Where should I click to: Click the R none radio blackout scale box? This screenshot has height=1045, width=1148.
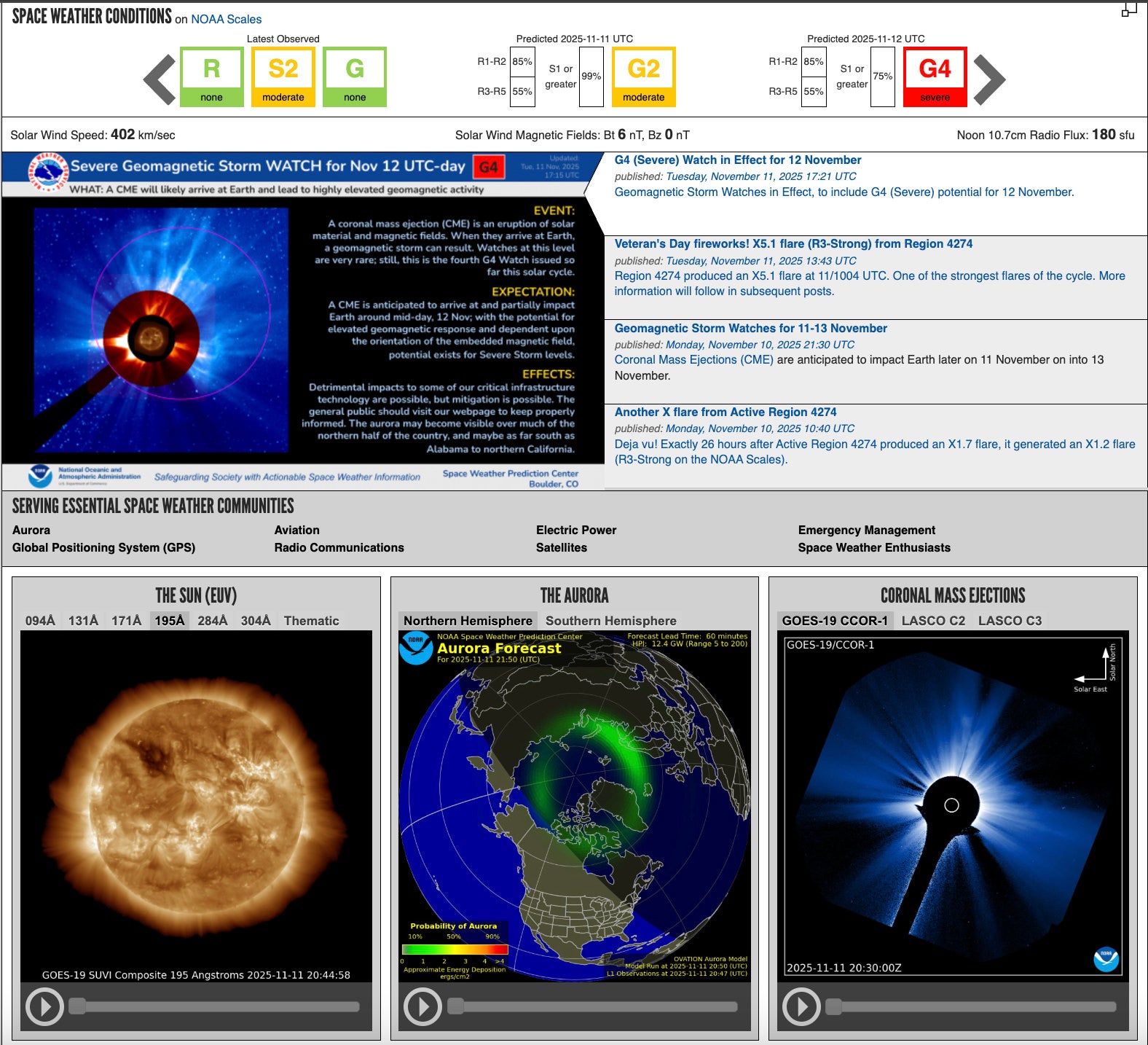coord(212,77)
